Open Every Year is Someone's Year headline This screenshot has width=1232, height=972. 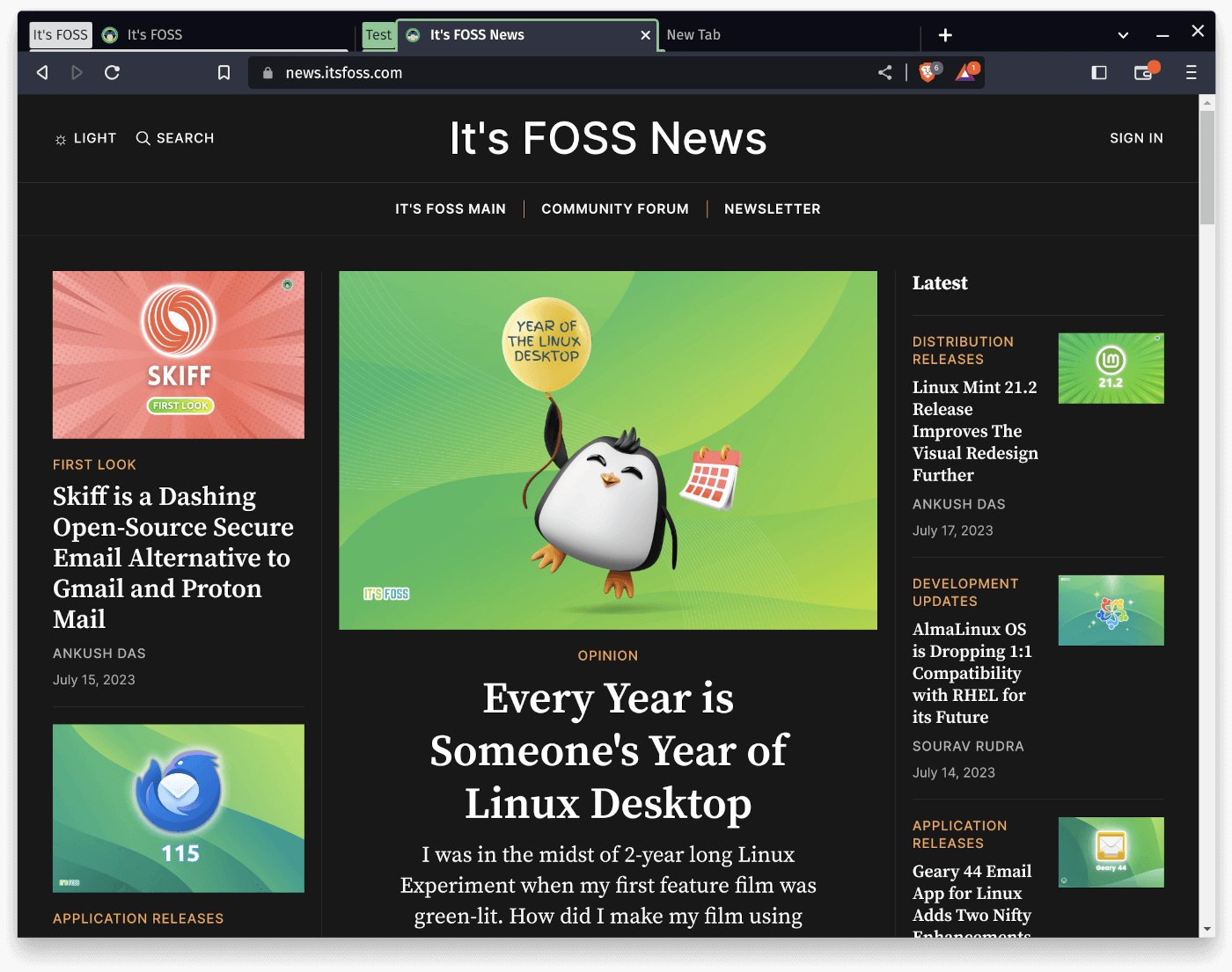[608, 751]
